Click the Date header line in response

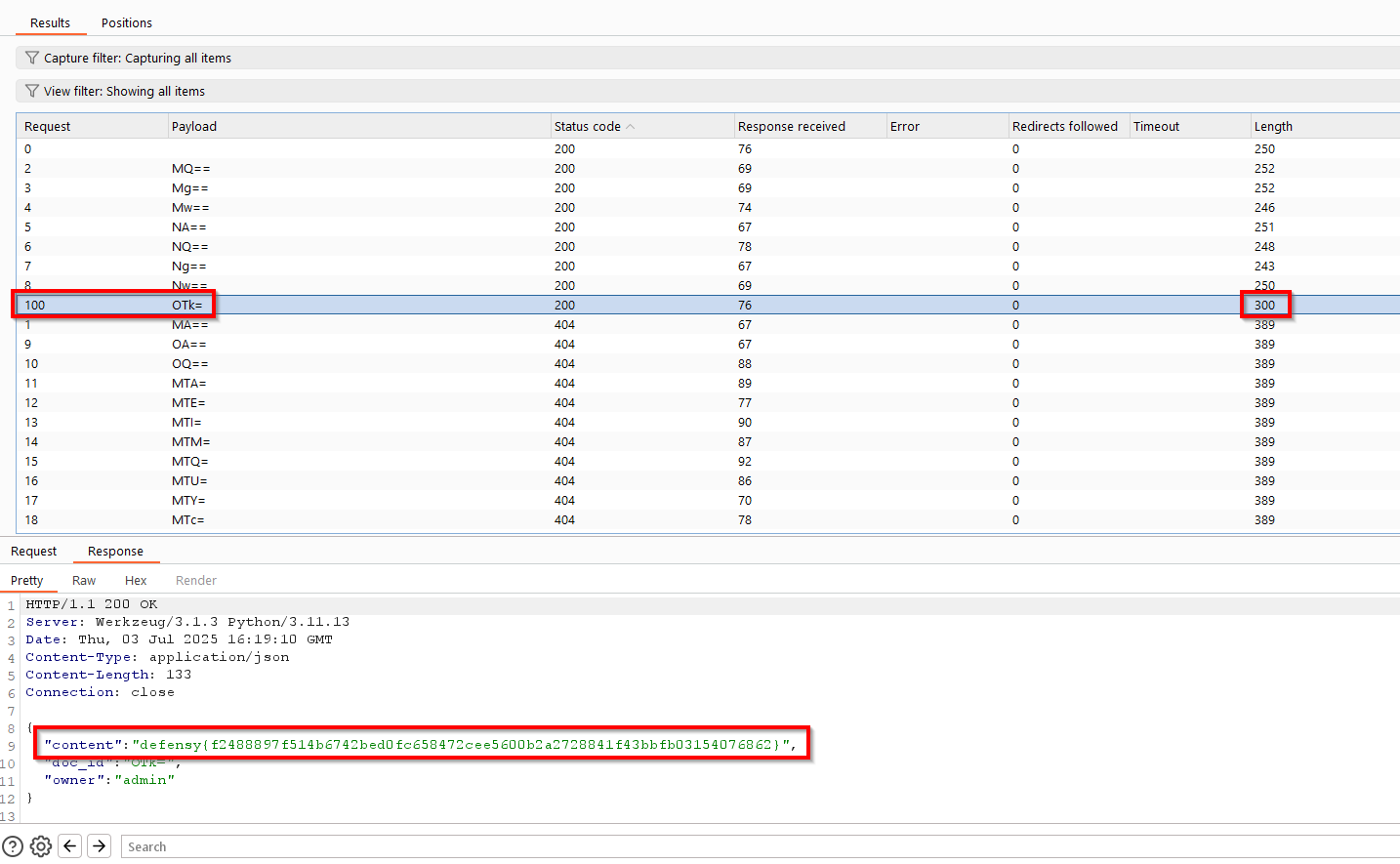pos(179,639)
